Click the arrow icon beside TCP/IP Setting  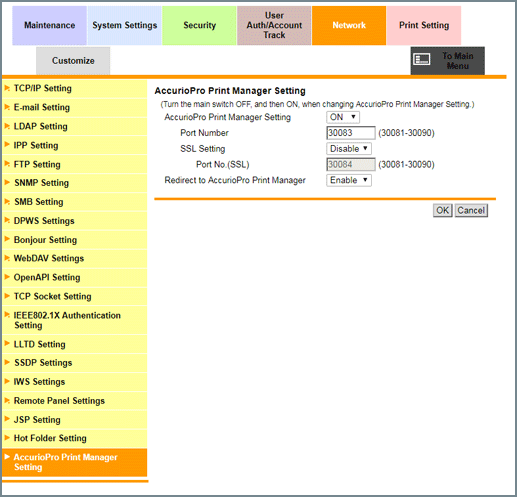(x=7, y=88)
